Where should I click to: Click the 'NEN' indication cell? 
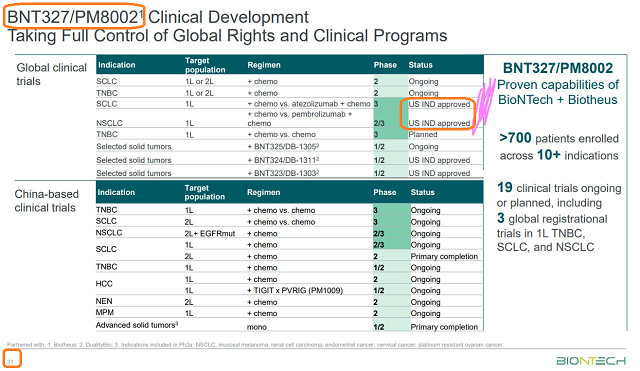104,301
